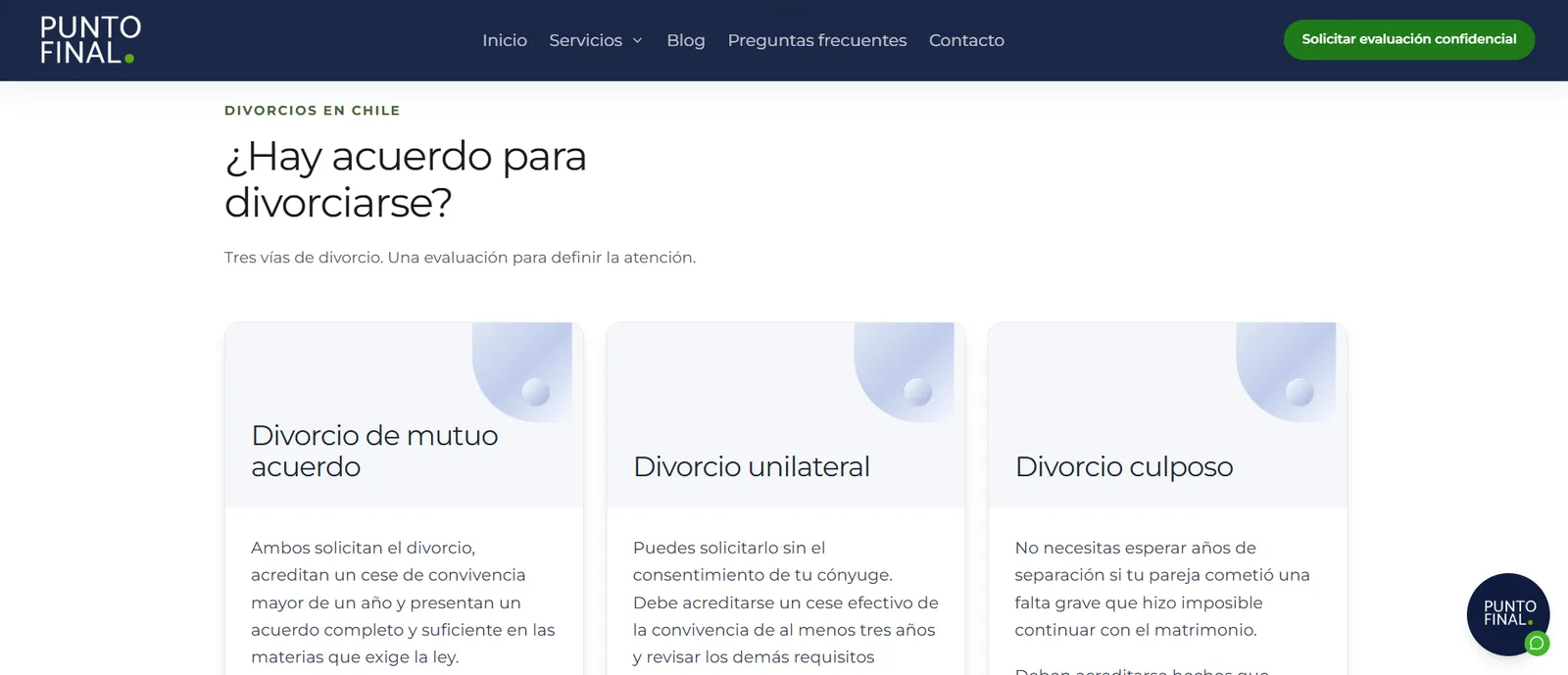Click the Punto Final logo in header
Viewport: 1568px width, 675px height.
click(x=90, y=40)
